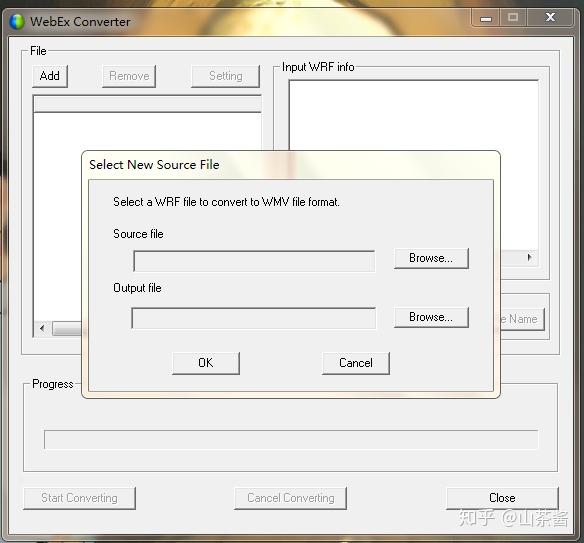Click the conversion progress bar
The image size is (584, 543).
[x=291, y=440]
